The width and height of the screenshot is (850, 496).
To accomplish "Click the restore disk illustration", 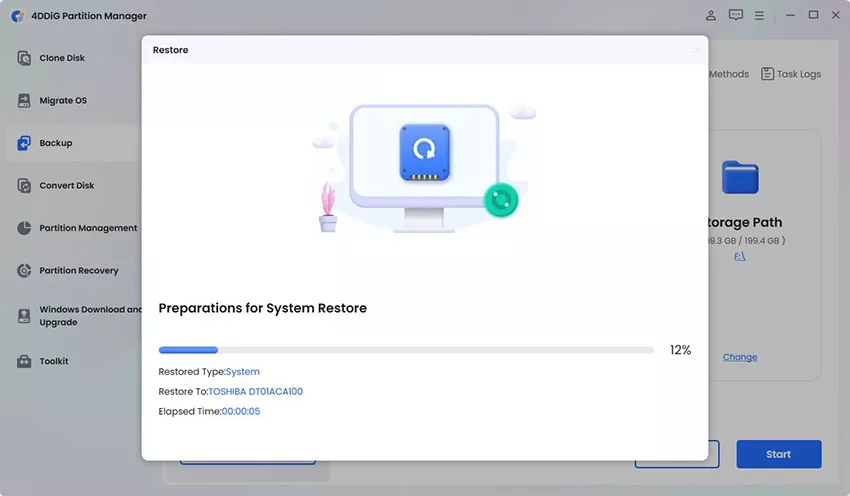I will pos(424,152).
